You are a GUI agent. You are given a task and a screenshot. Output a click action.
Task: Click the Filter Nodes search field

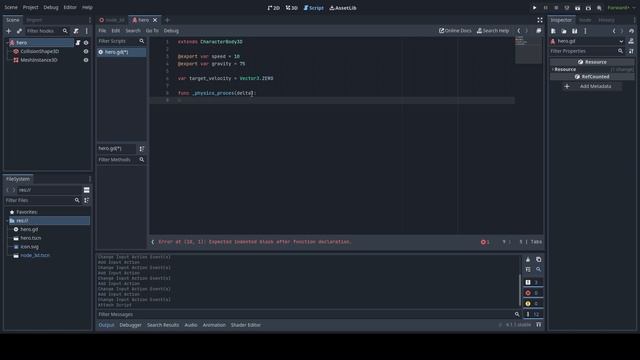pos(47,31)
